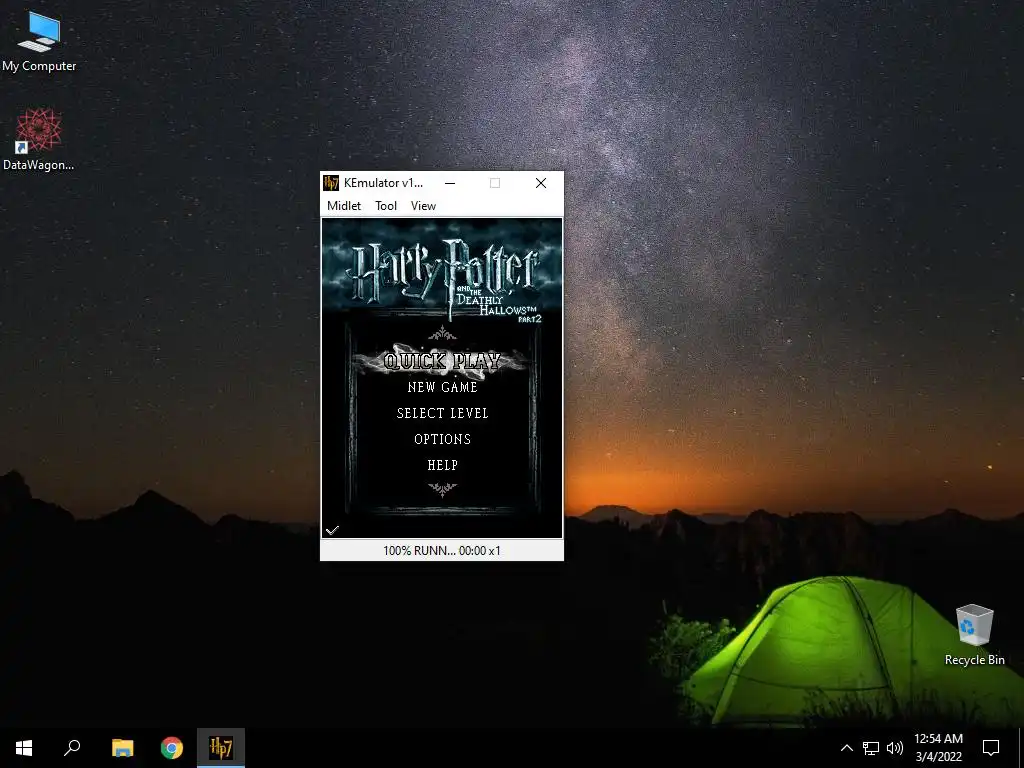Open File Explorer from taskbar
This screenshot has width=1024, height=768.
tap(122, 748)
